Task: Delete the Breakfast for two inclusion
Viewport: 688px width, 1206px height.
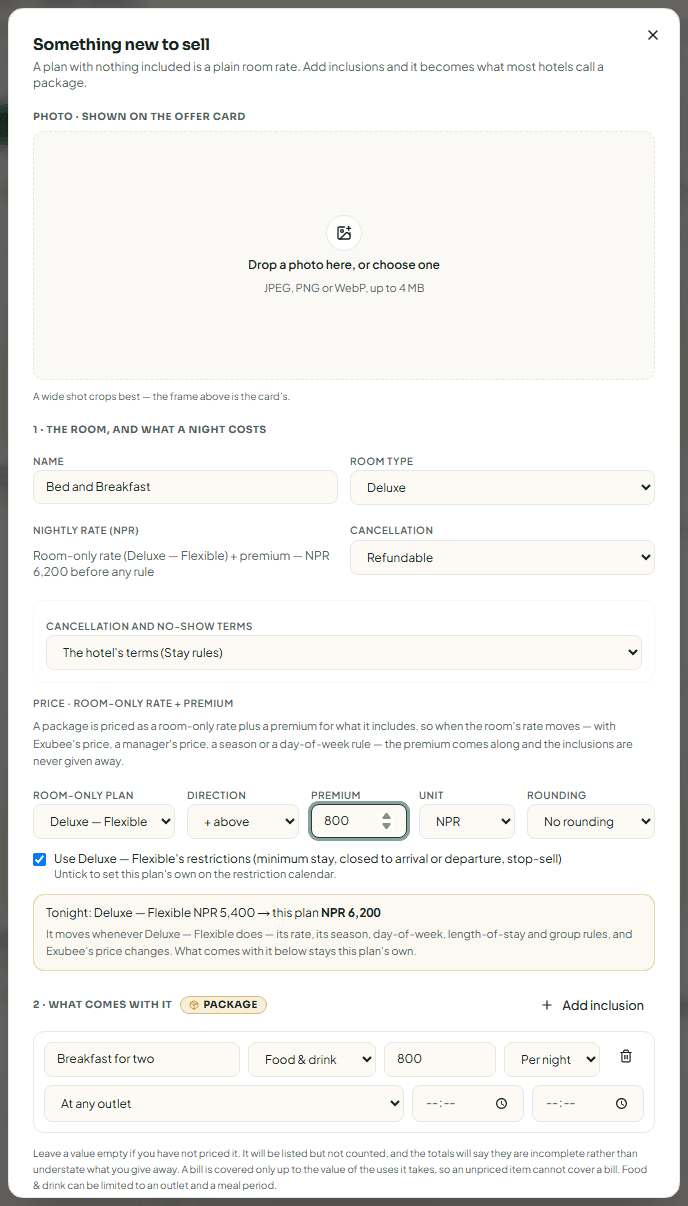Action: click(626, 1056)
